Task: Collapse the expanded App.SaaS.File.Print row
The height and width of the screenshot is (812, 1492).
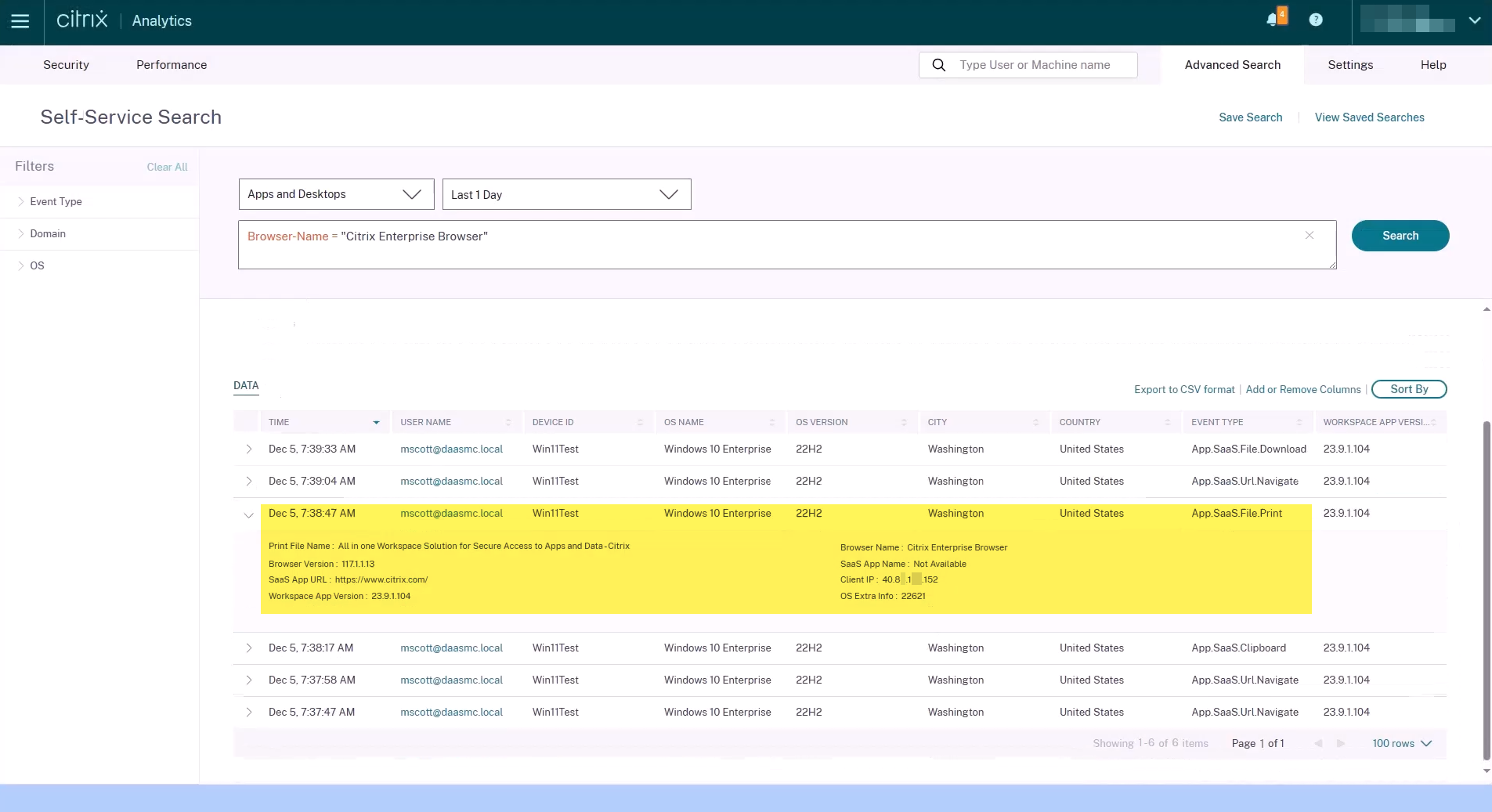Action: pyautogui.click(x=248, y=515)
